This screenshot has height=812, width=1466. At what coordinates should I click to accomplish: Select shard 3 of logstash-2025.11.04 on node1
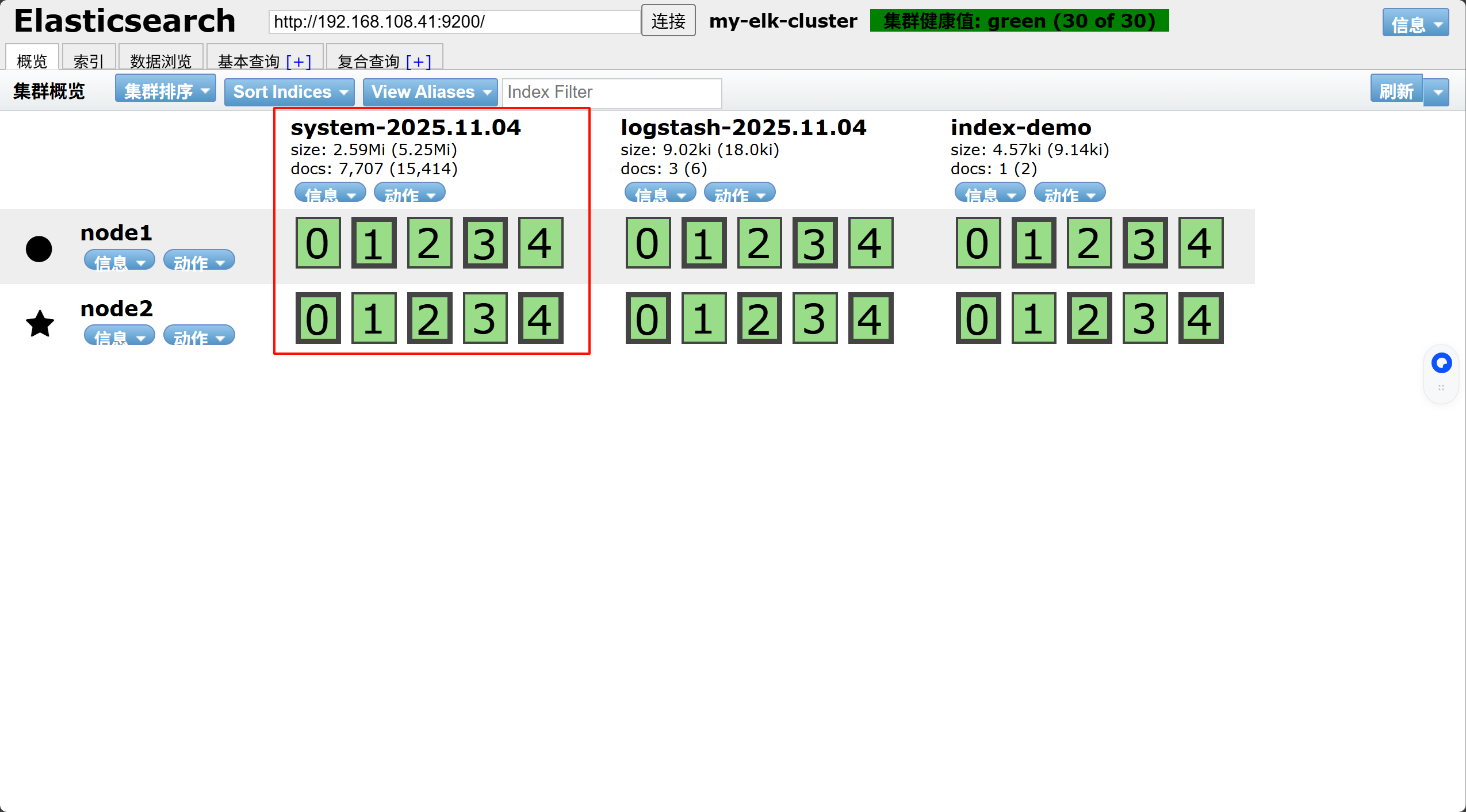point(815,243)
